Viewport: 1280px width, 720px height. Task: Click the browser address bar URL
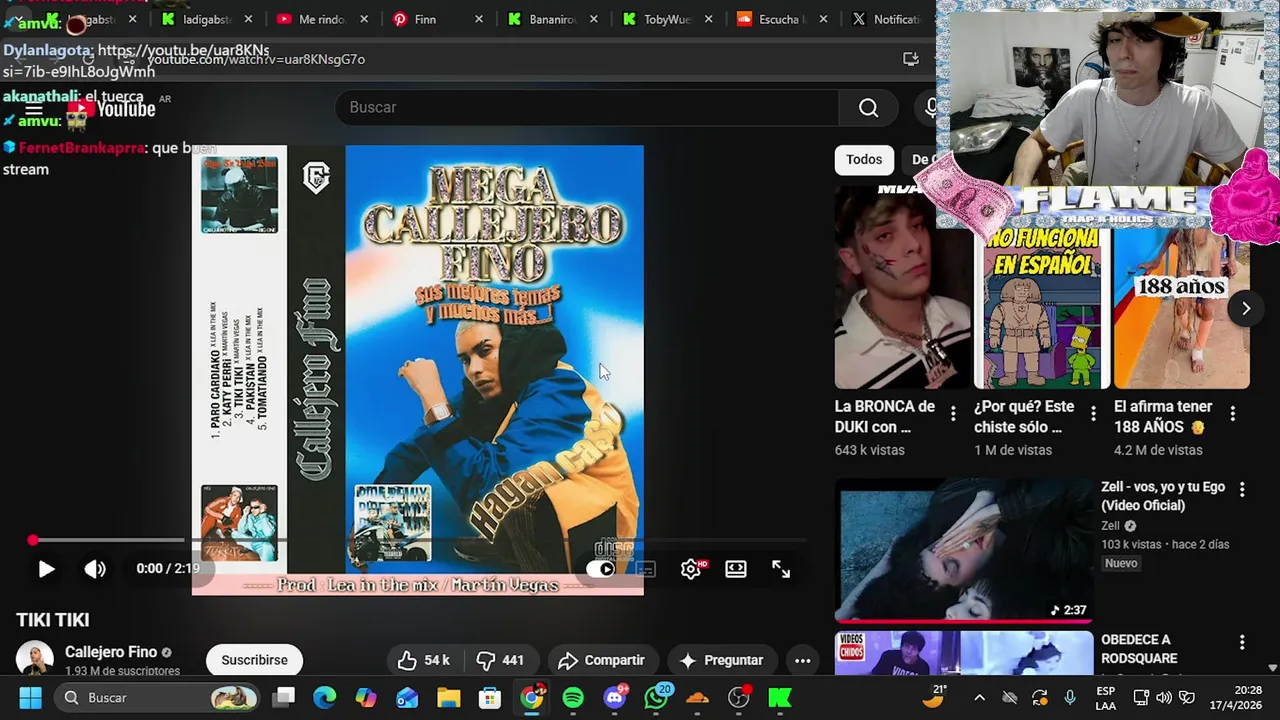(256, 59)
